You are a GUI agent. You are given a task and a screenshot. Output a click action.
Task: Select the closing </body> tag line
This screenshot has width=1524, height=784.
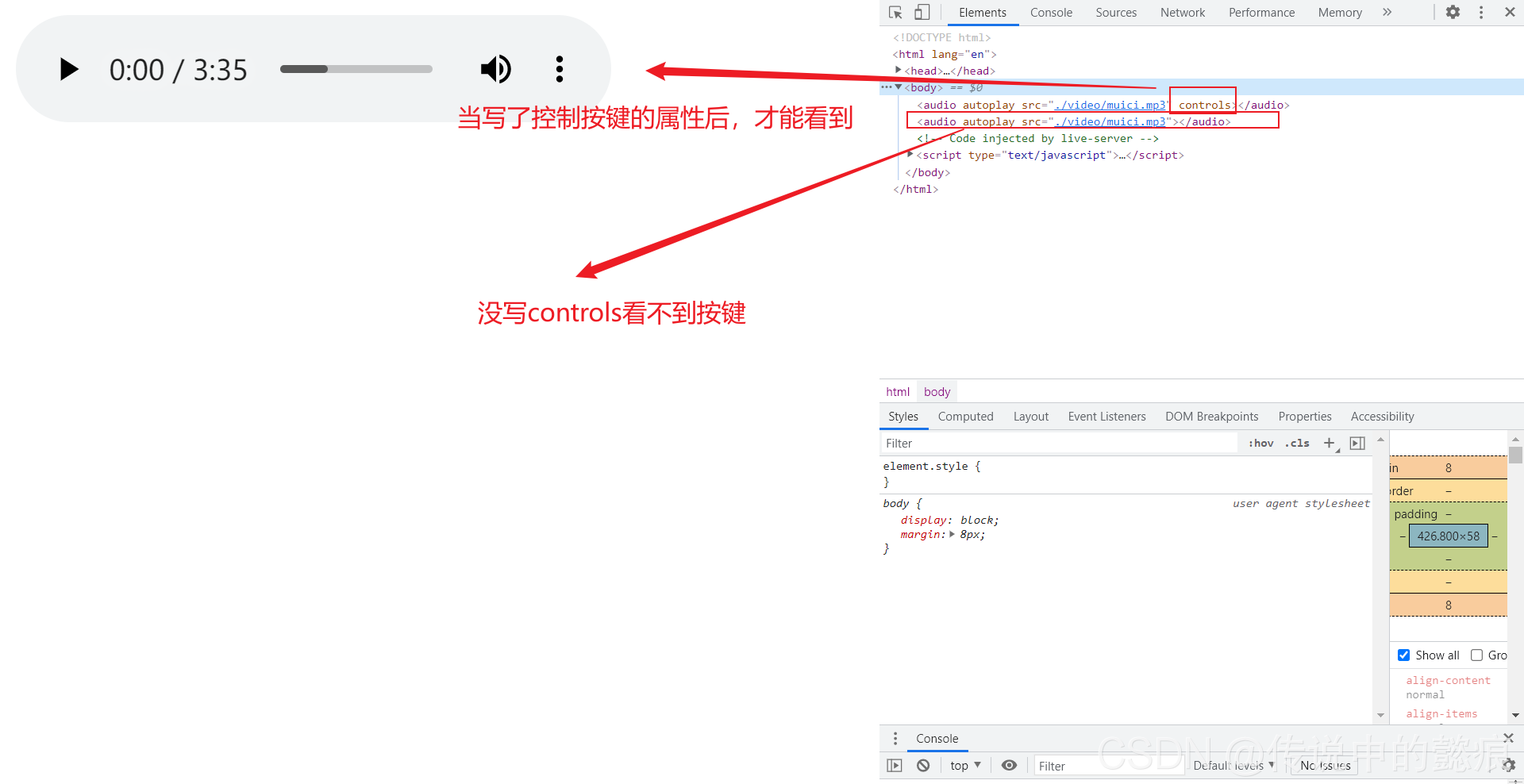click(x=927, y=172)
